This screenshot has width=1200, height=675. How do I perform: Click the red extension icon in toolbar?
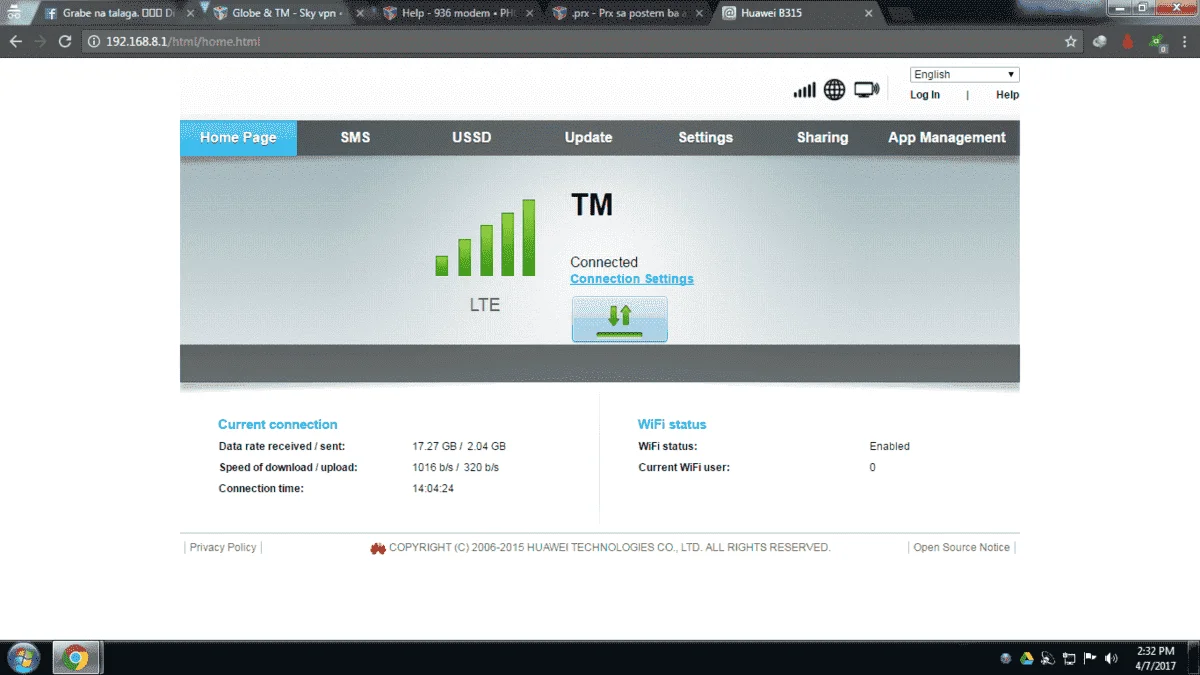click(x=1128, y=42)
